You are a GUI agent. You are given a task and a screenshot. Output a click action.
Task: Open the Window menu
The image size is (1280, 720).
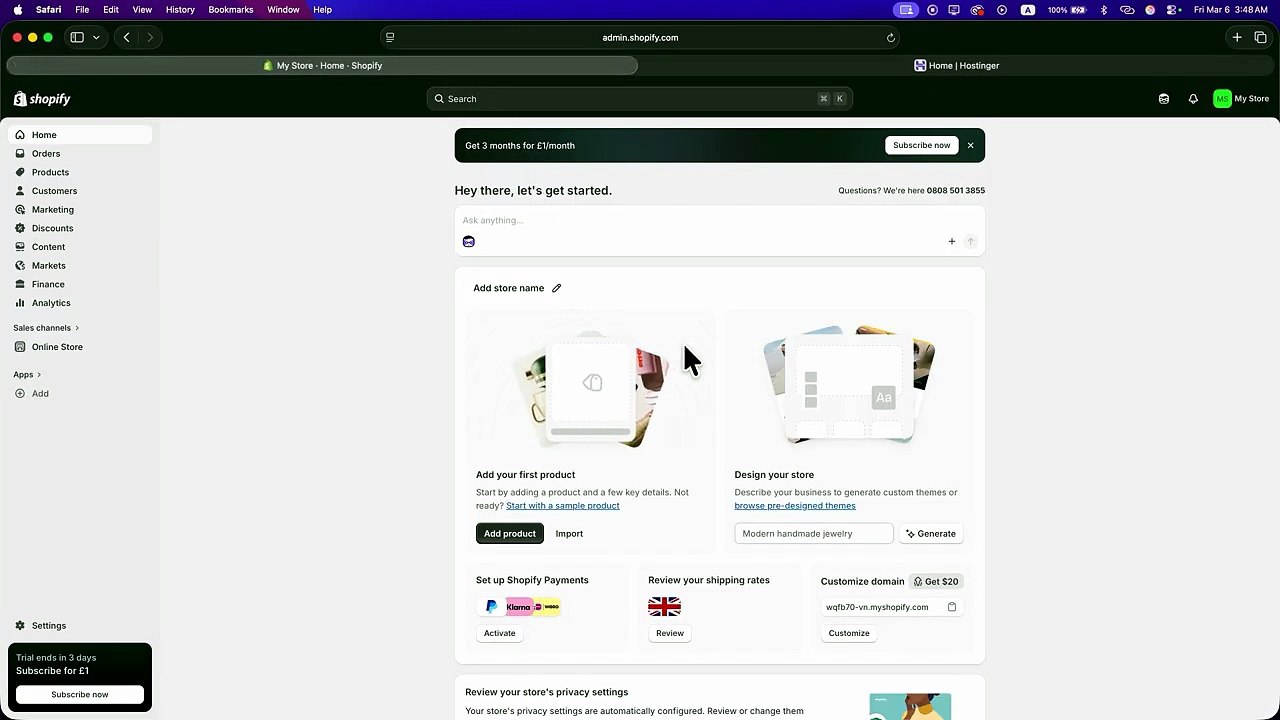[283, 10]
